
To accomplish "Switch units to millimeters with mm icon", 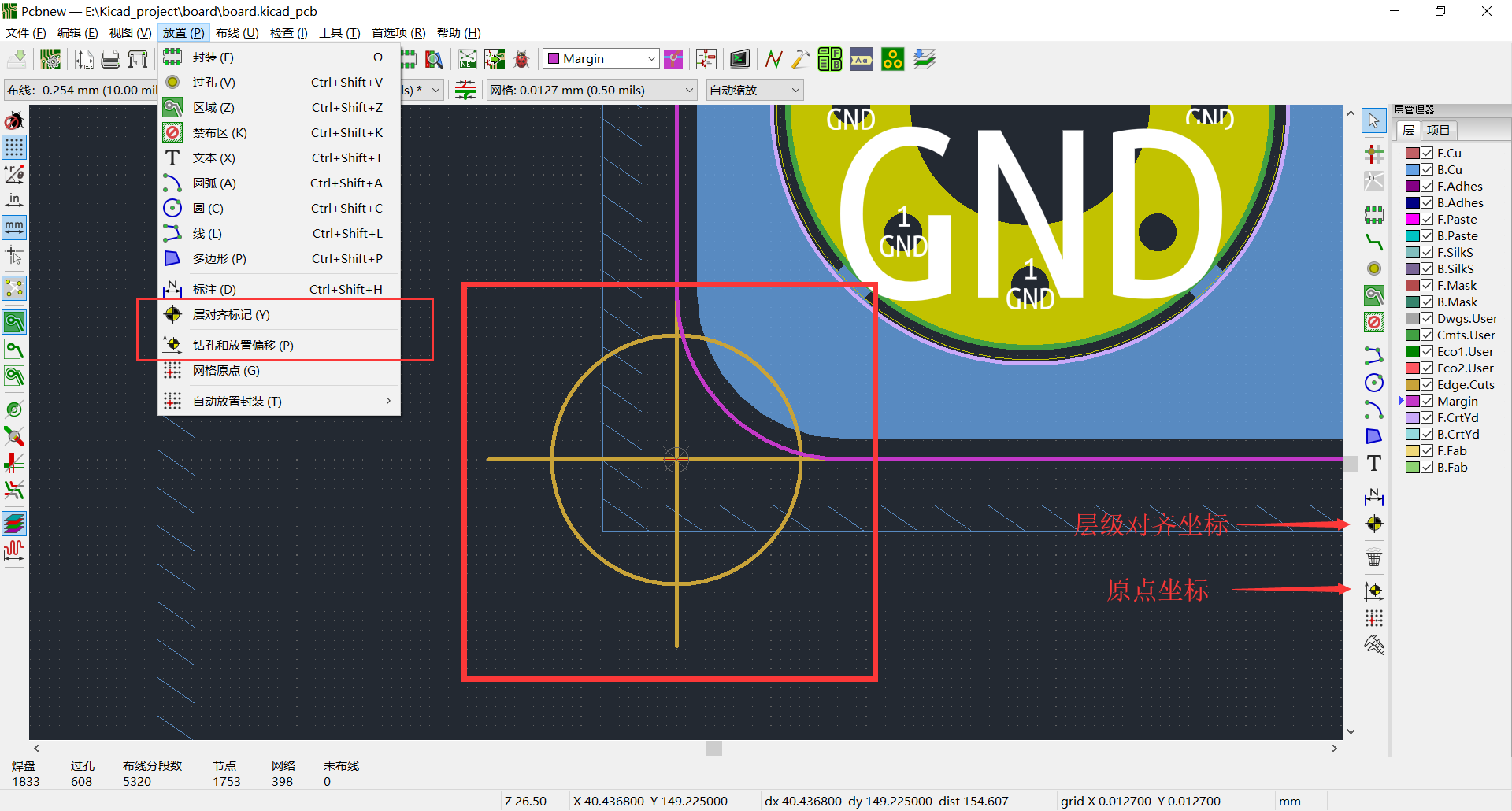I will tap(14, 228).
